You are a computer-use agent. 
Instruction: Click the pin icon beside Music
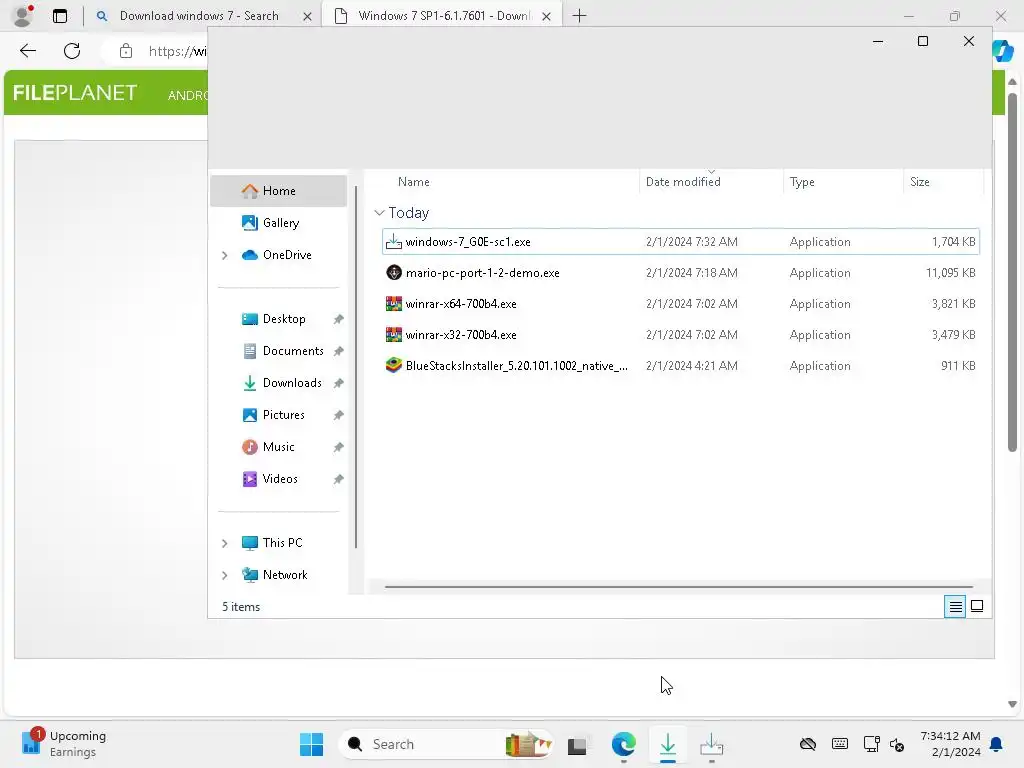pos(338,447)
